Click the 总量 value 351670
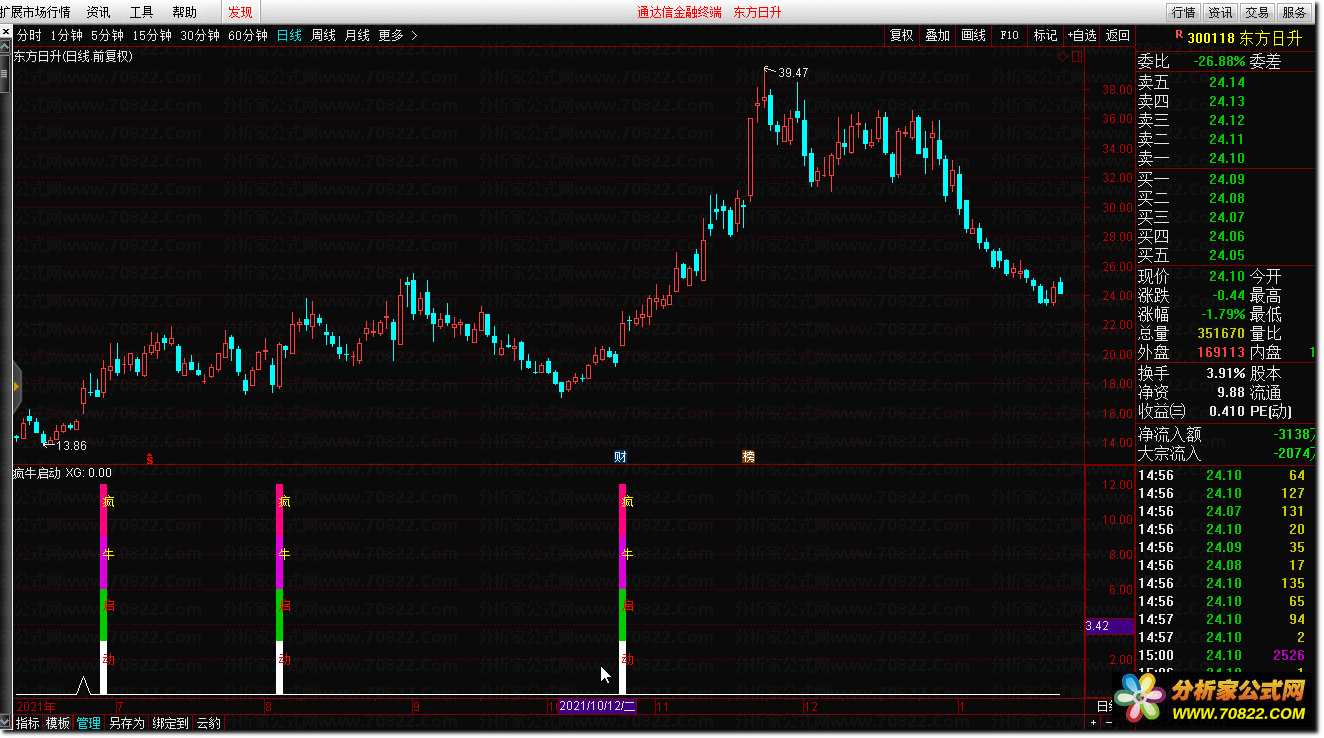1324x738 pixels. point(1220,333)
